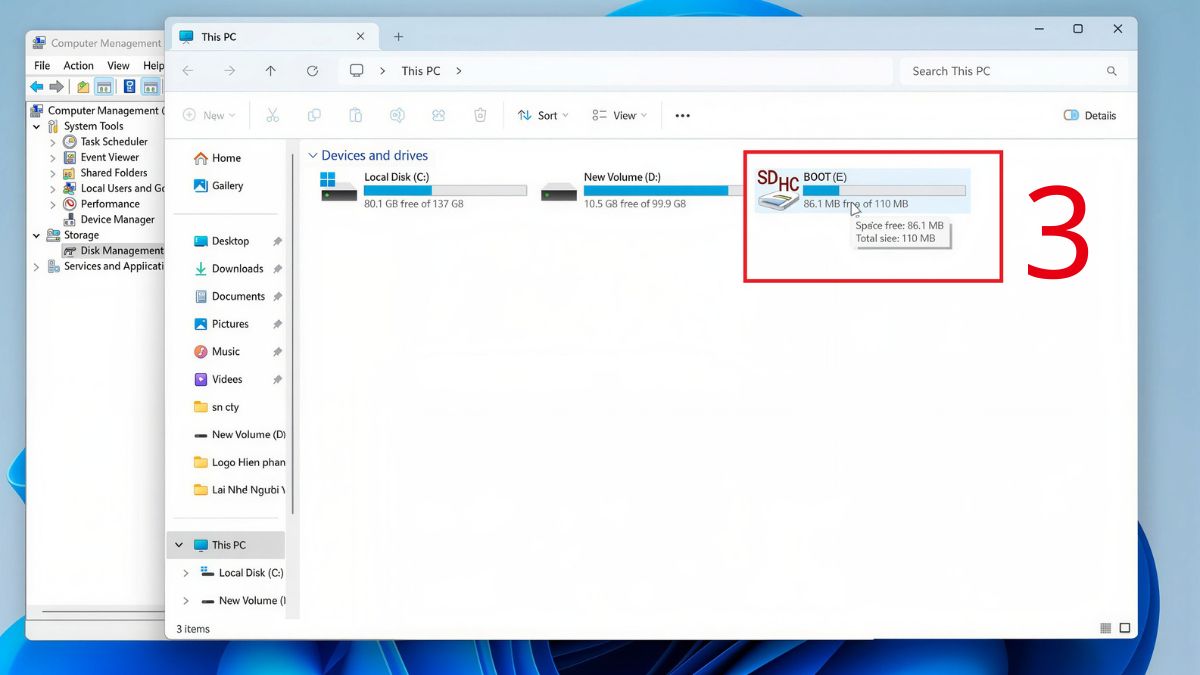Open View menu in Computer Management
This screenshot has height=675, width=1200.
119,66
